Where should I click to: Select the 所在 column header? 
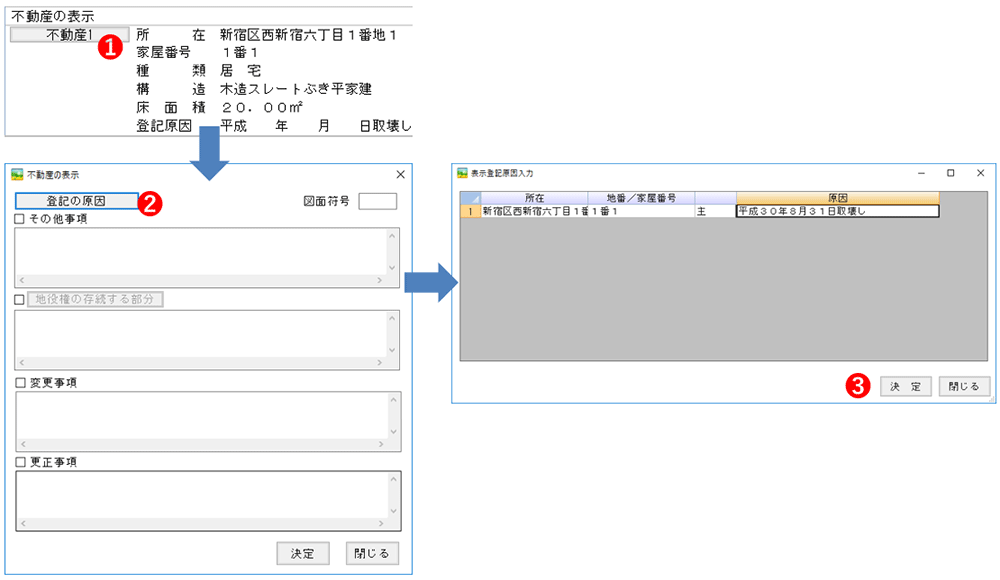(534, 198)
